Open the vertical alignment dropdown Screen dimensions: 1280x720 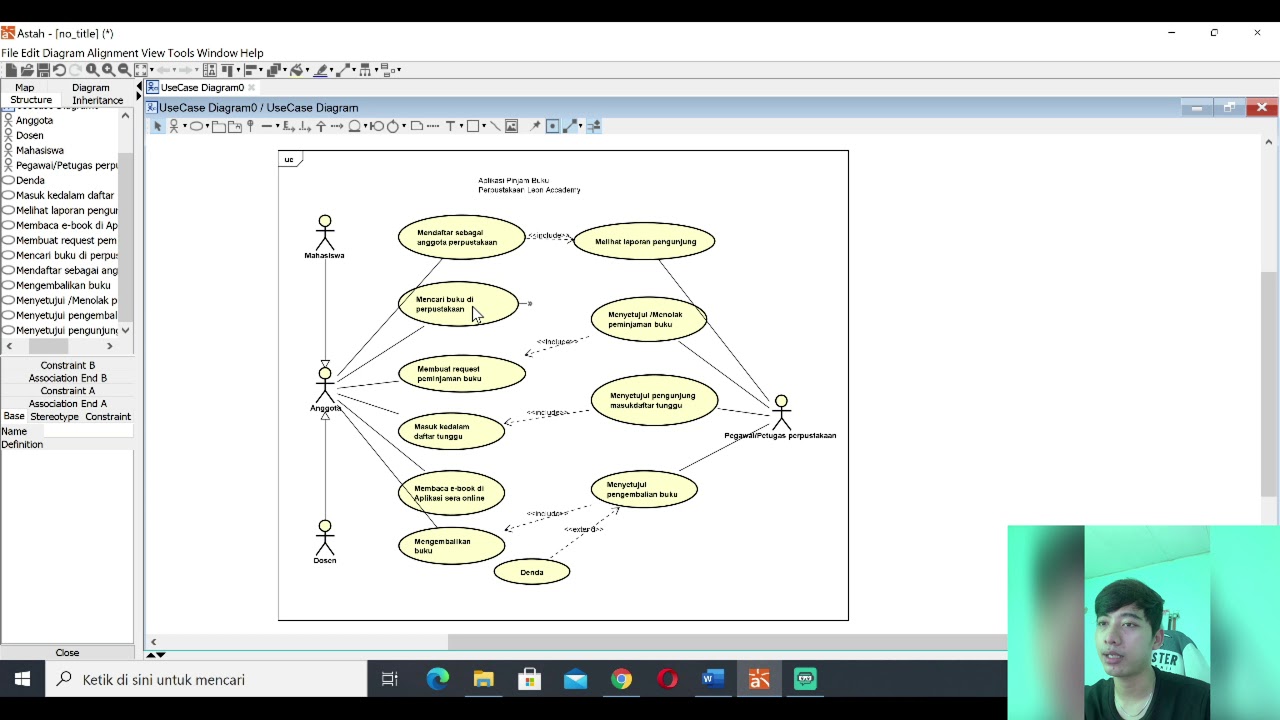(x=238, y=70)
